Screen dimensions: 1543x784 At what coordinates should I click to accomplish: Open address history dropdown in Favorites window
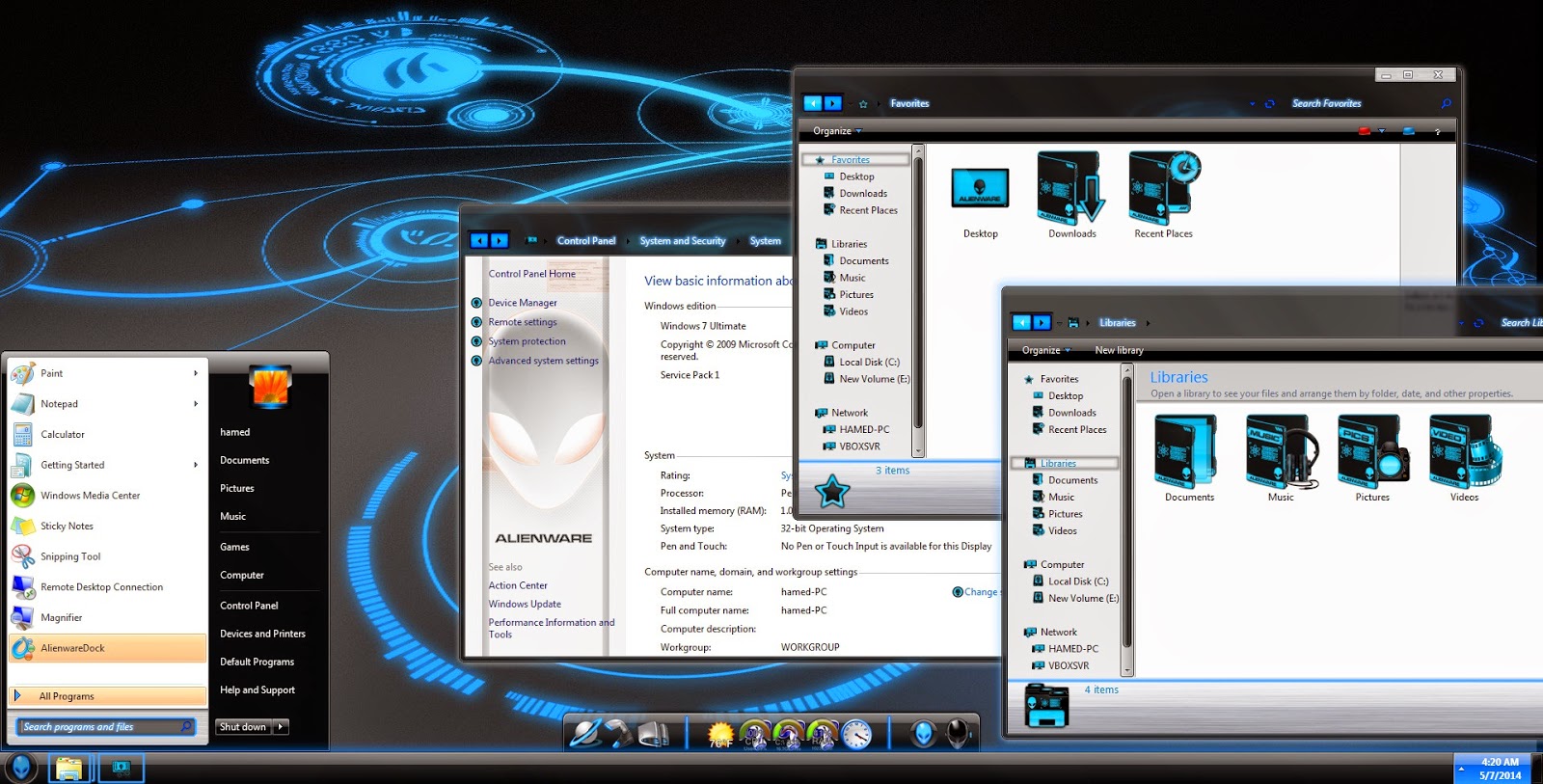click(1252, 104)
